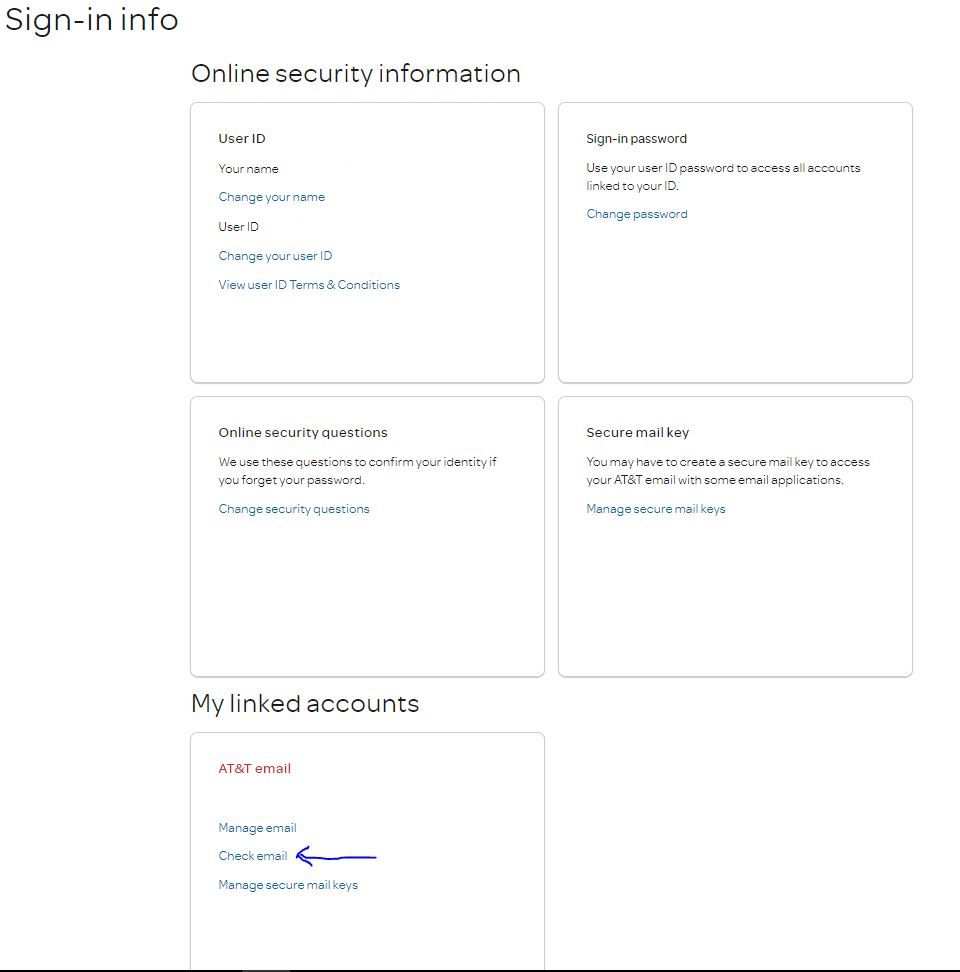This screenshot has width=960, height=972.
Task: Open the Change password link
Action: click(637, 214)
